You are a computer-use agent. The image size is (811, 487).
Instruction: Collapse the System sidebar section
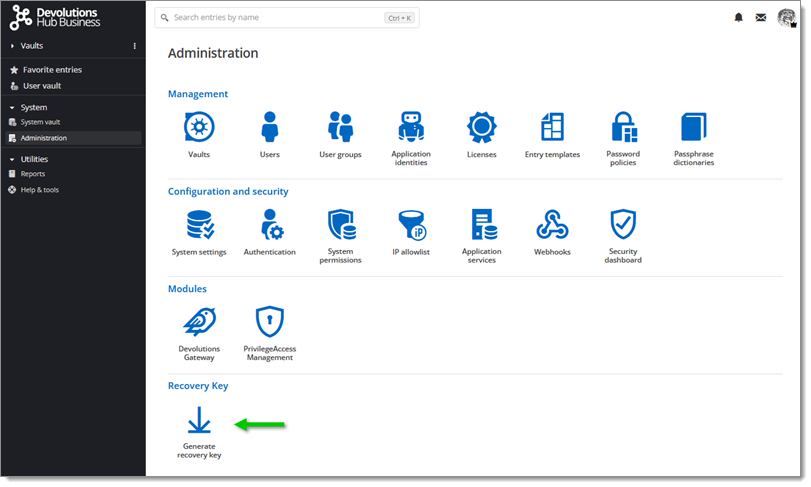click(x=12, y=108)
